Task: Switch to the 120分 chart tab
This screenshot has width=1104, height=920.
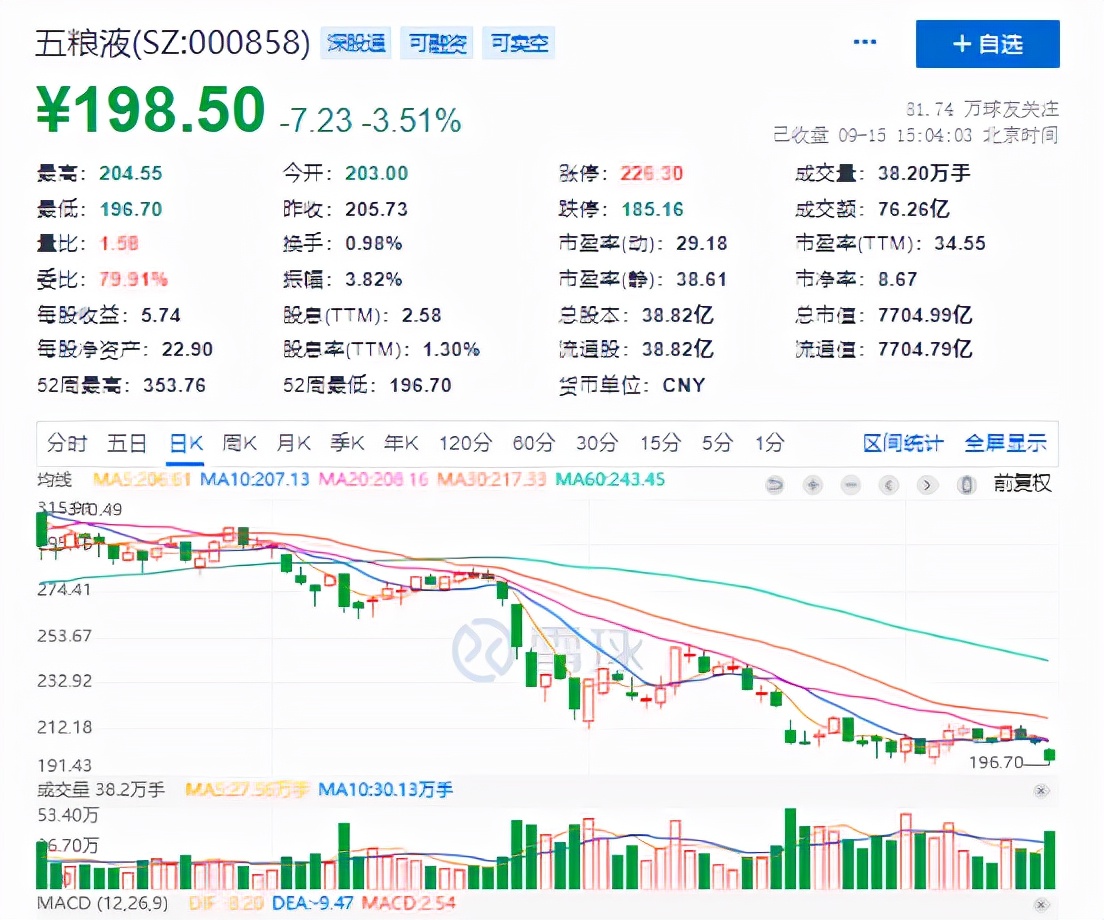Action: pos(465,443)
